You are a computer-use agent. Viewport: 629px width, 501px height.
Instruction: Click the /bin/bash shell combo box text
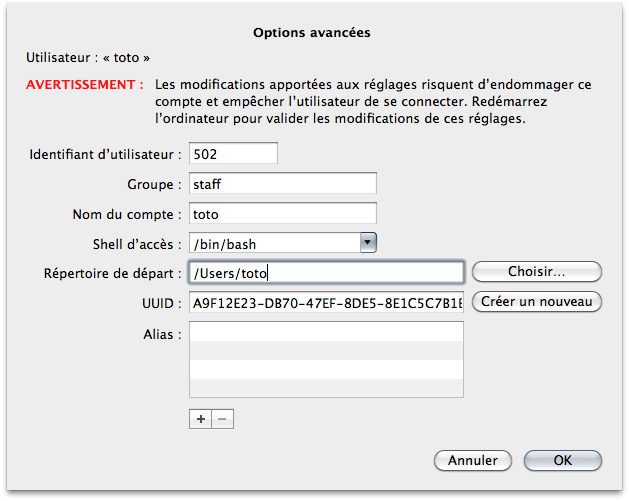(272, 243)
